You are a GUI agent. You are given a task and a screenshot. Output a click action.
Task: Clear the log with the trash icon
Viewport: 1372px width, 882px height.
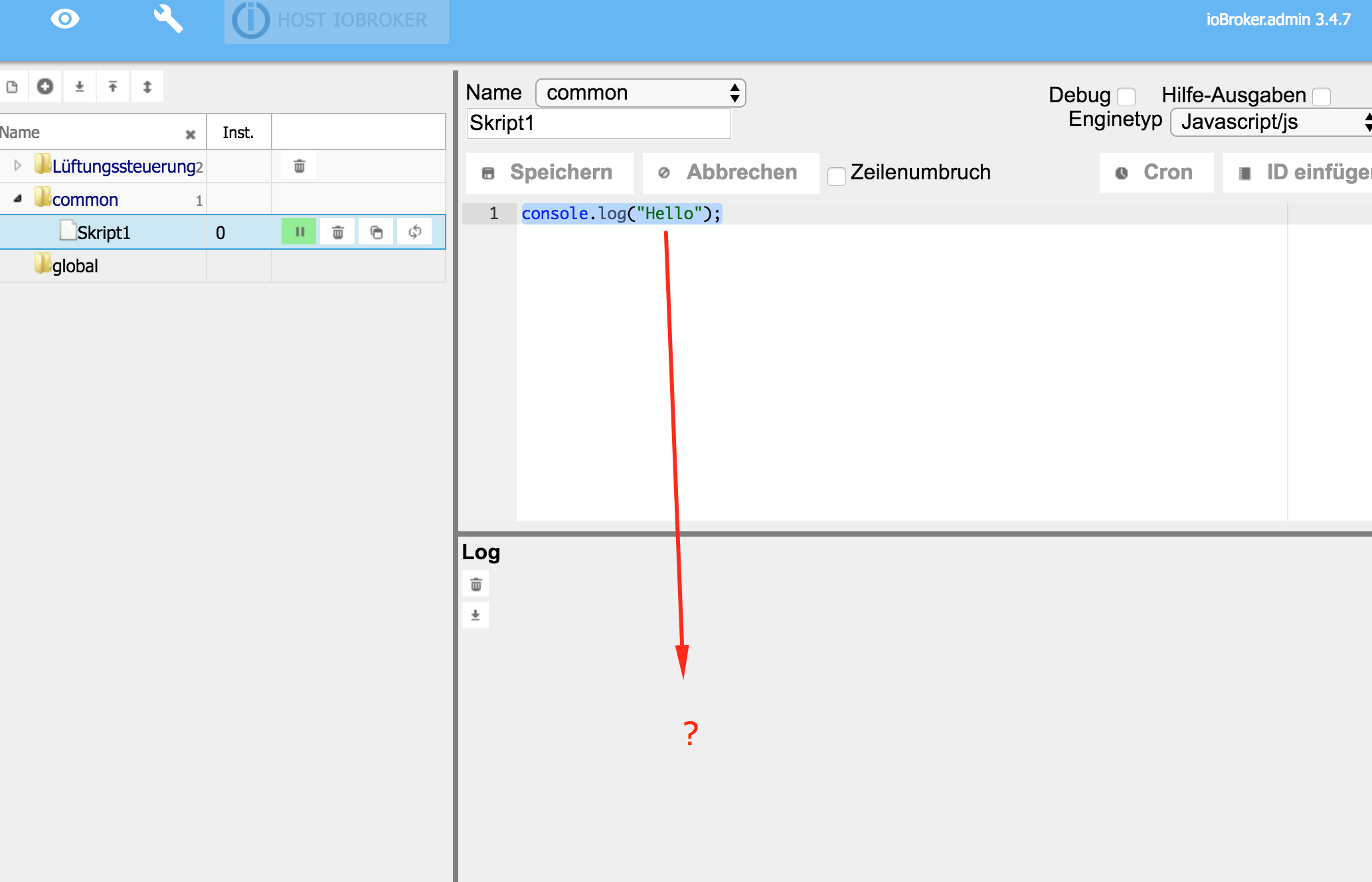click(475, 584)
